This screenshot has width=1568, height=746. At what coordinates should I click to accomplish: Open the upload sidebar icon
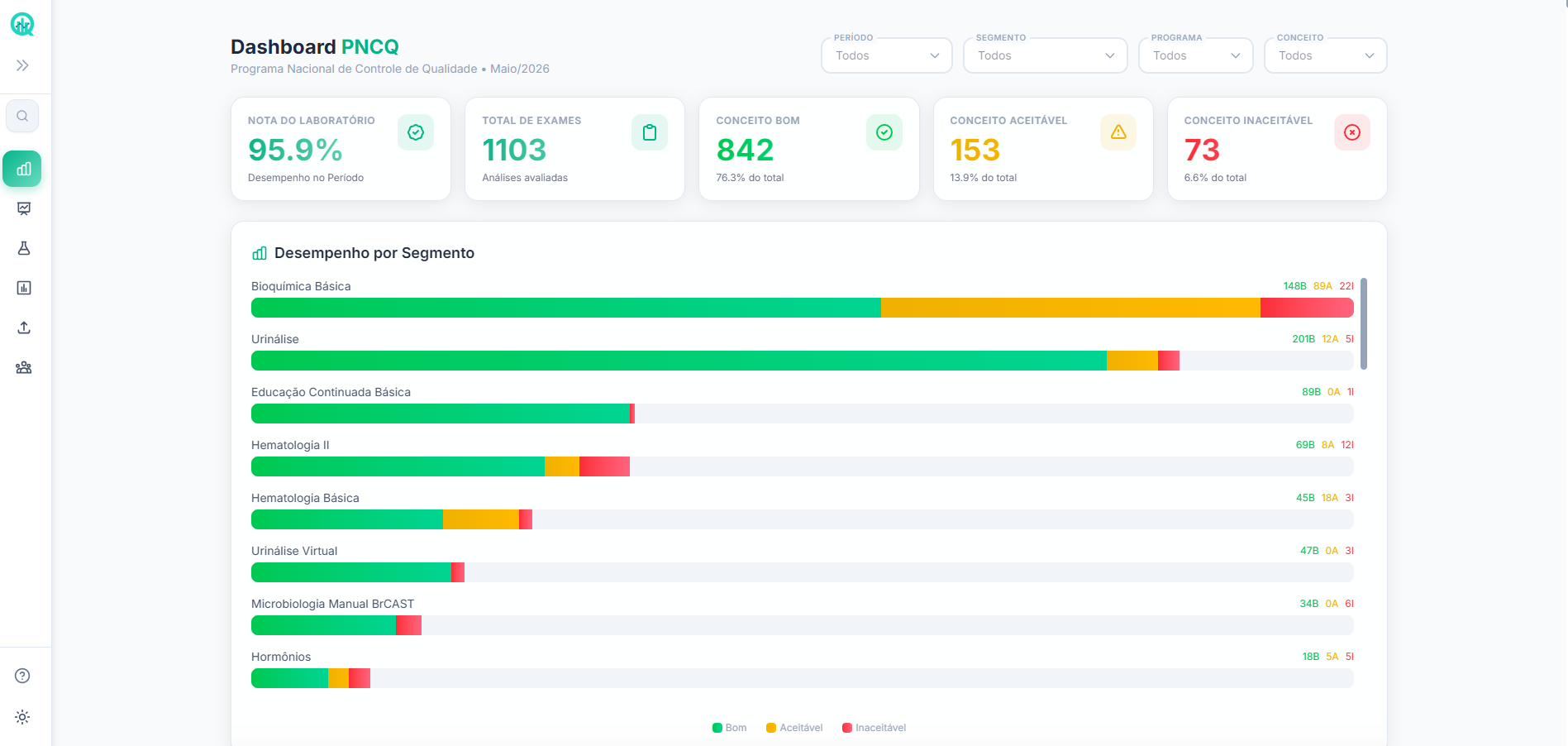pyautogui.click(x=24, y=328)
